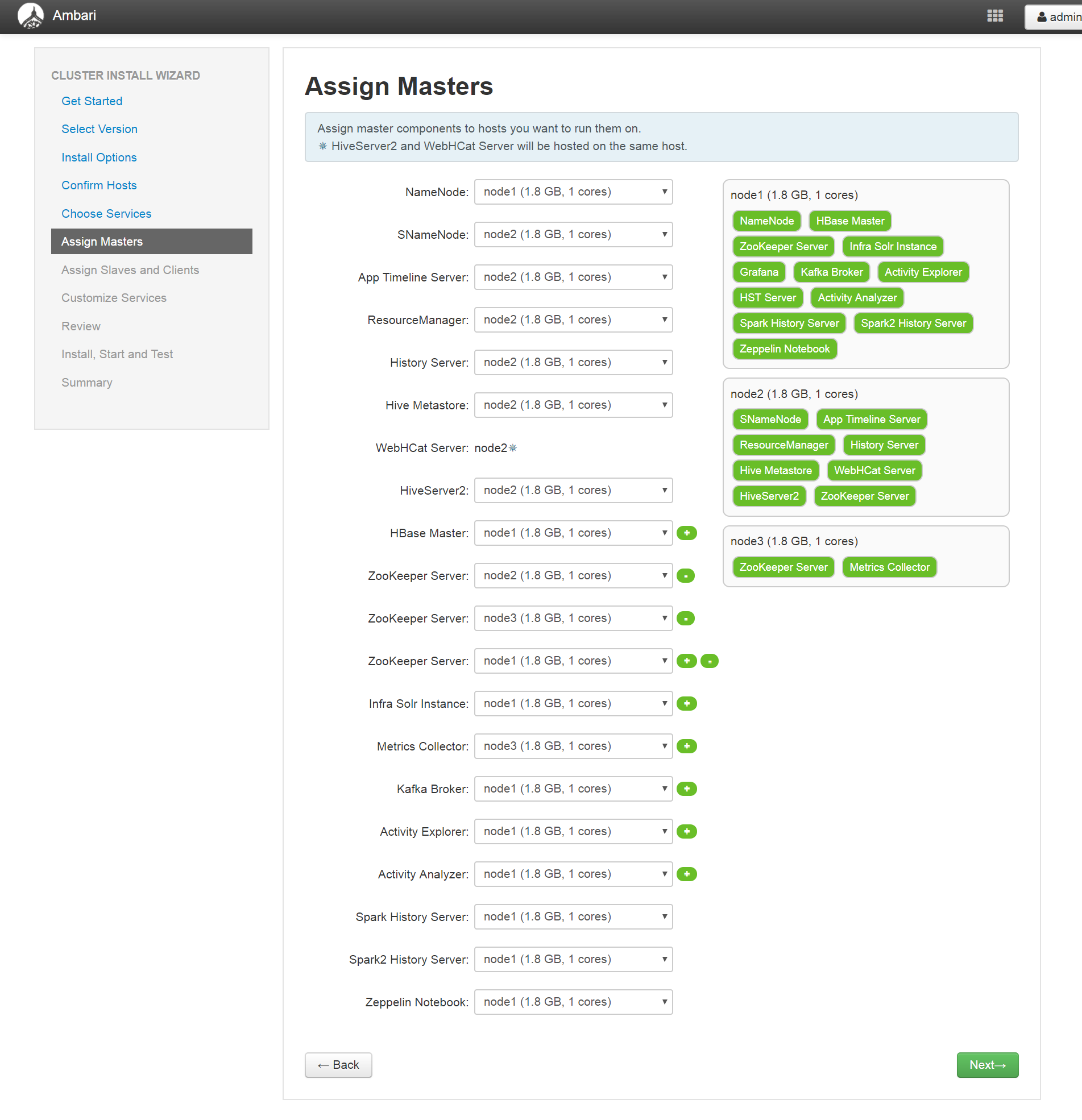Screen dimensions: 1082x1120
Task: Click Summary step in wizard sidebar
Action: (87, 382)
